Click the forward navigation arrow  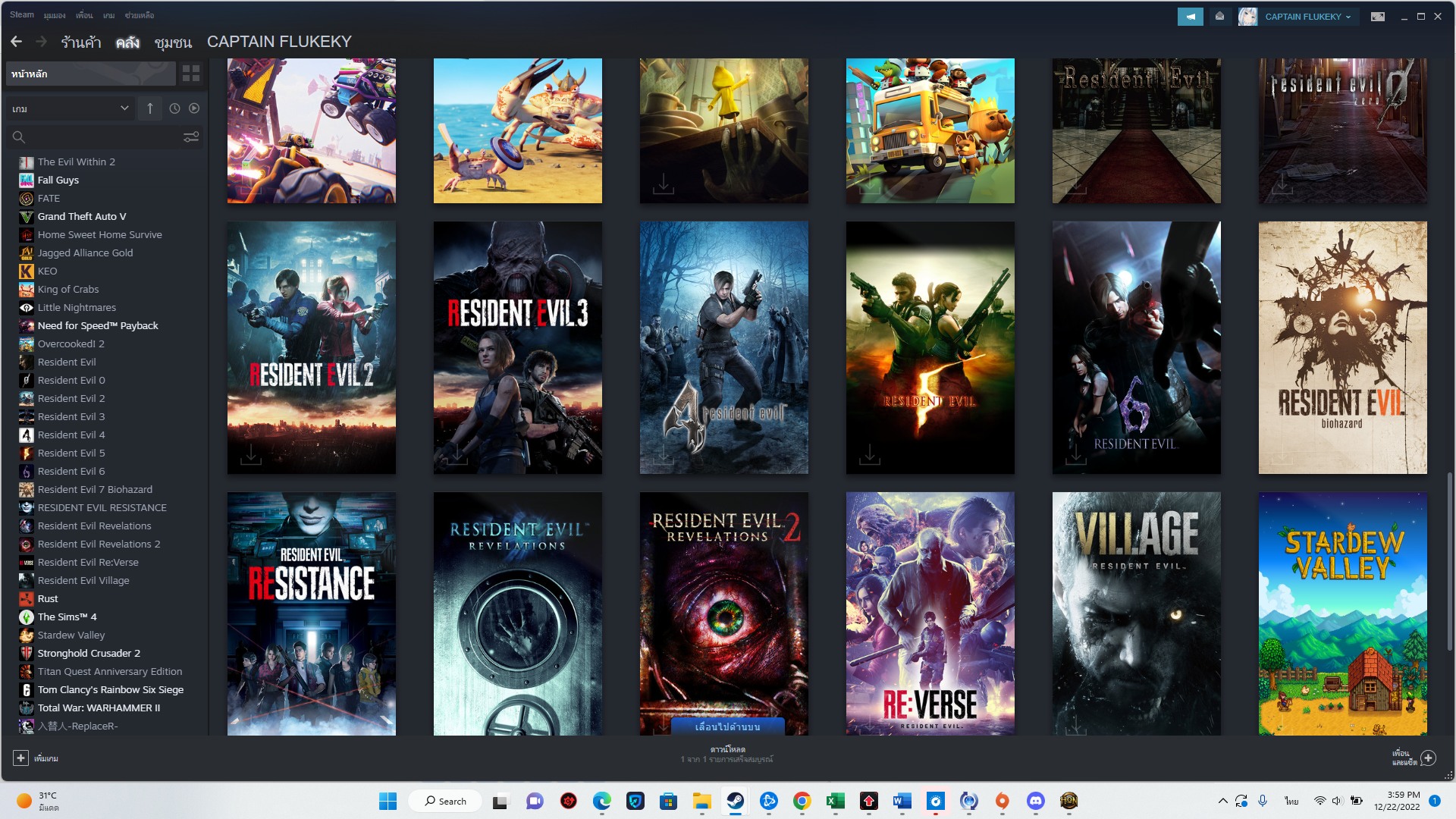(41, 42)
